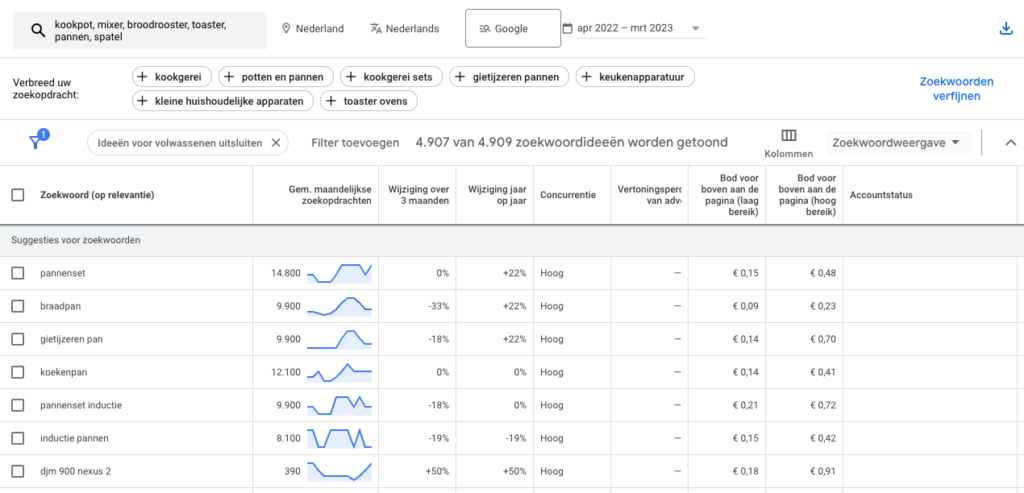The image size is (1024, 493).
Task: Click Filter toevoegen
Action: coord(355,143)
